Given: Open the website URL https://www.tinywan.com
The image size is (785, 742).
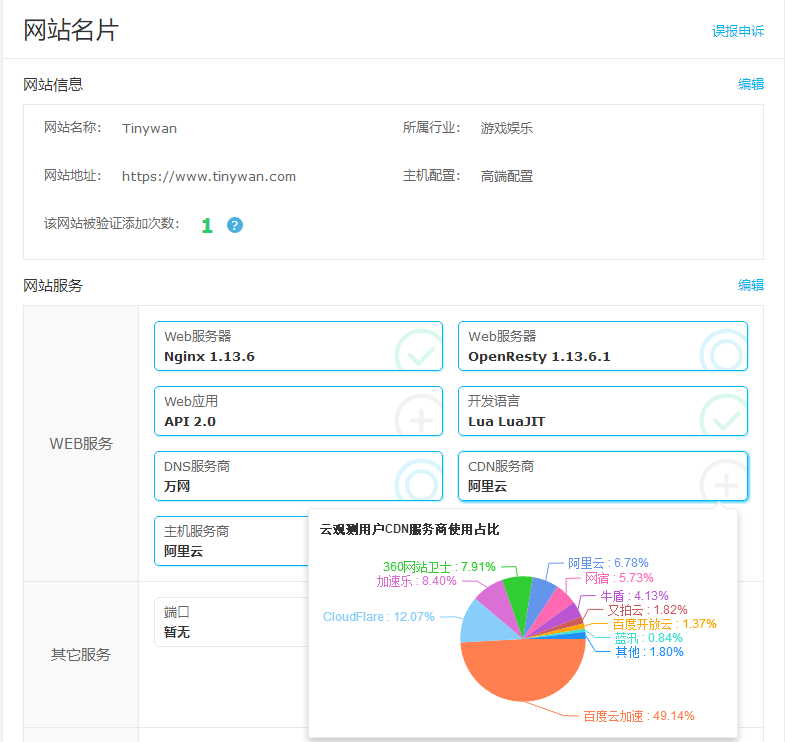Looking at the screenshot, I should [209, 176].
